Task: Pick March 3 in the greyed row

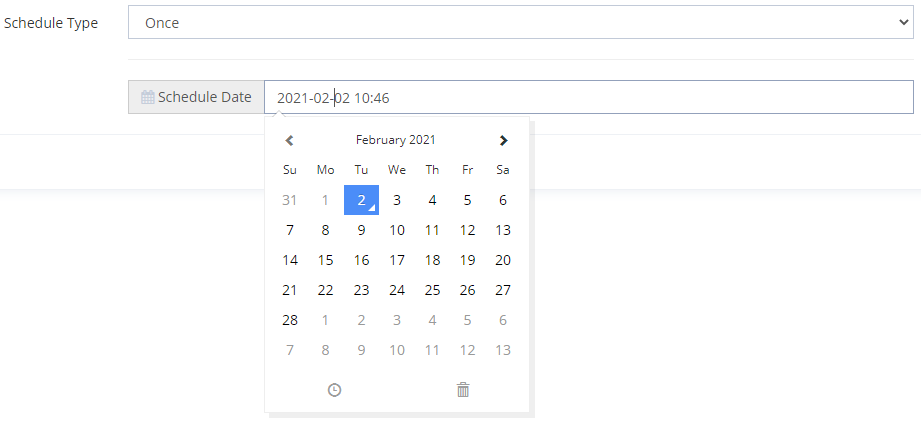Action: point(397,320)
